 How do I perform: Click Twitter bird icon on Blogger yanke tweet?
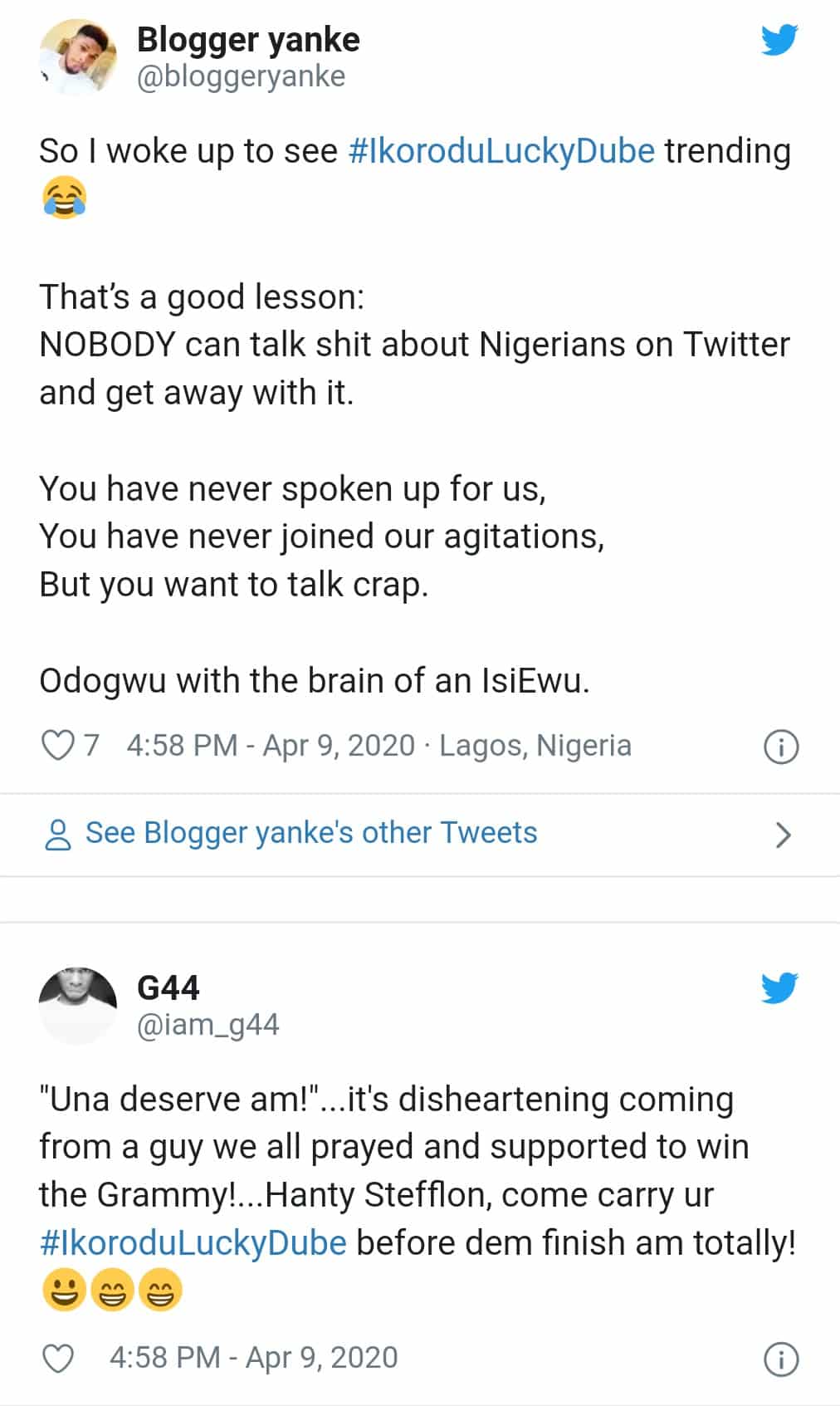pyautogui.click(x=779, y=40)
